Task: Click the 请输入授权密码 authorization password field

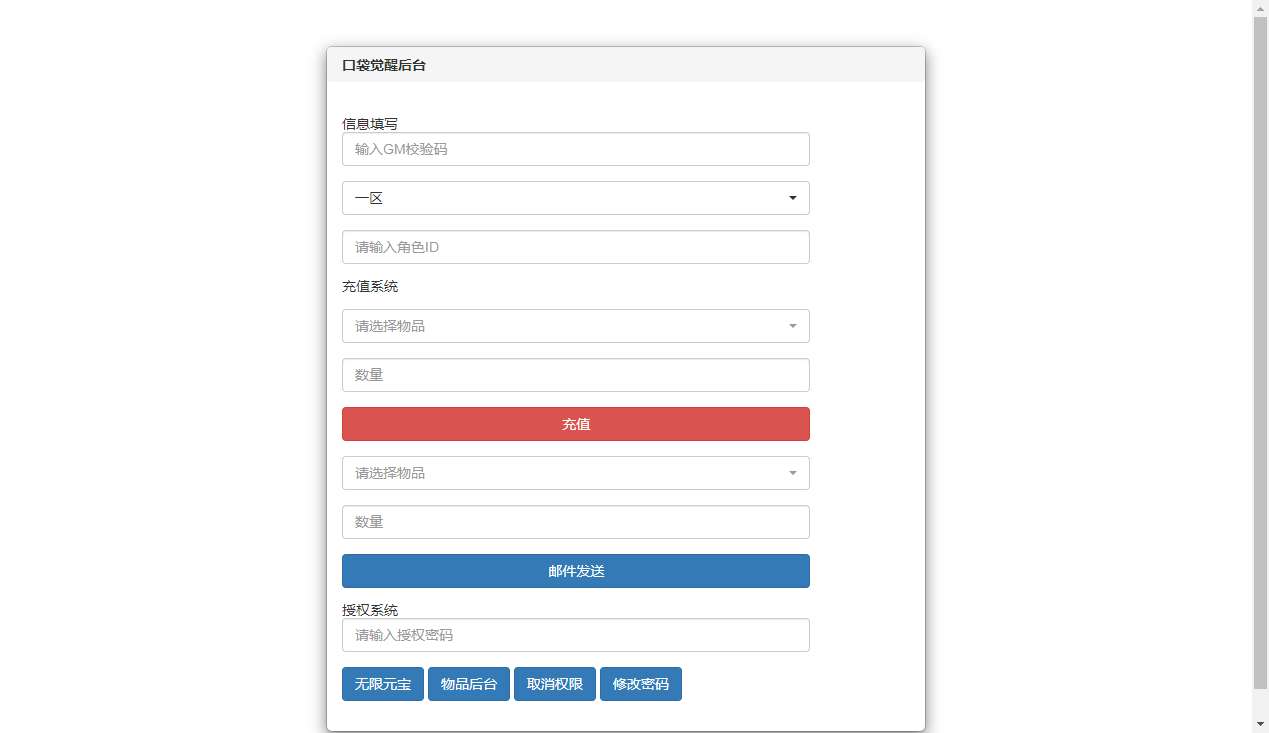Action: tap(576, 635)
